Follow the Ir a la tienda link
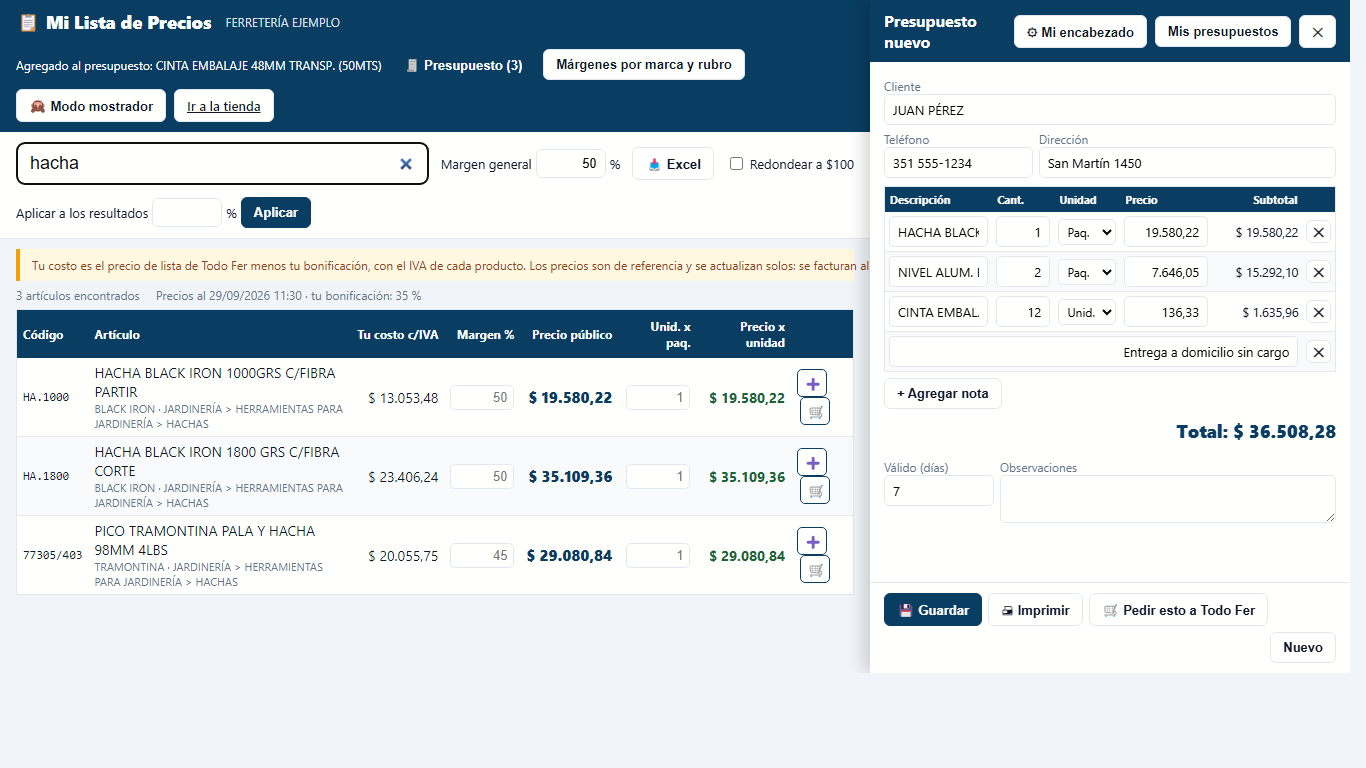This screenshot has height=768, width=1366. point(224,106)
